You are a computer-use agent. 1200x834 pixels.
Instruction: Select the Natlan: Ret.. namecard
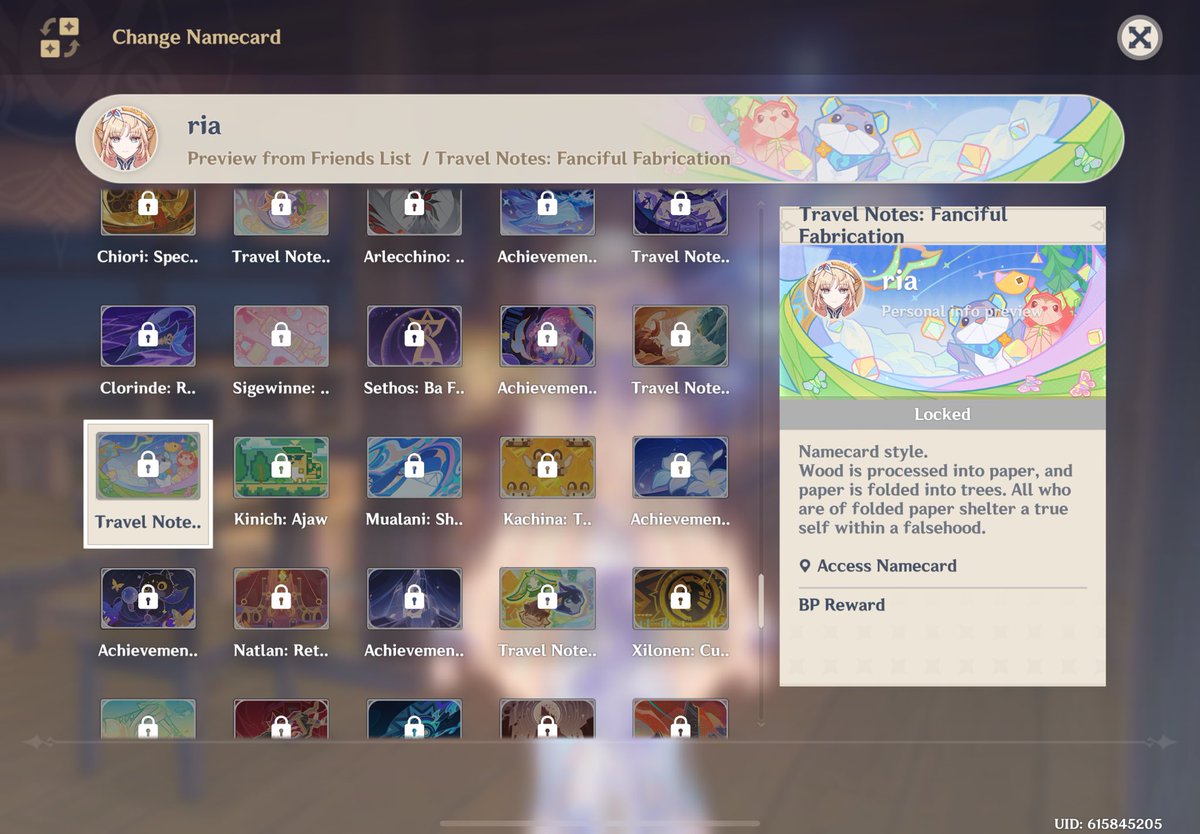point(281,614)
